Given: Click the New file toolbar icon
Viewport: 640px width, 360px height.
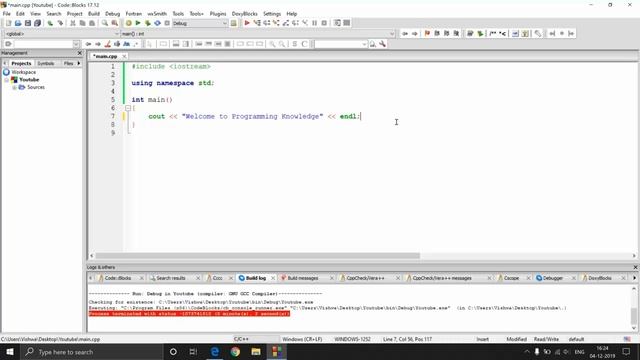Looking at the screenshot, I should [x=8, y=23].
